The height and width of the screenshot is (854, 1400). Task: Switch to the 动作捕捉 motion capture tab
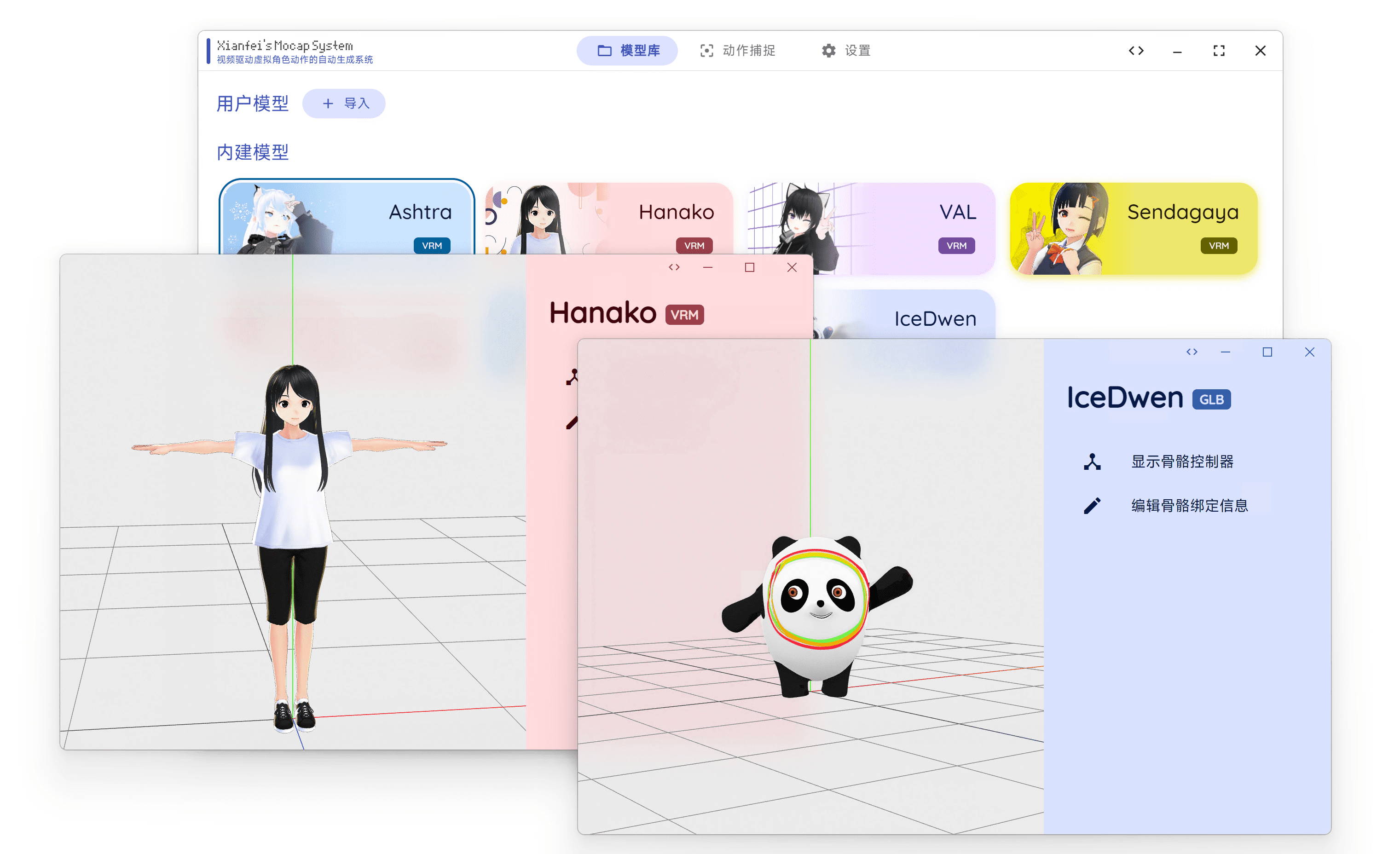[737, 51]
